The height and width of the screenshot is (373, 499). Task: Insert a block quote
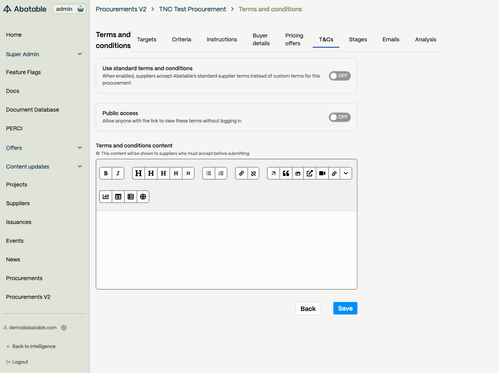[286, 173]
